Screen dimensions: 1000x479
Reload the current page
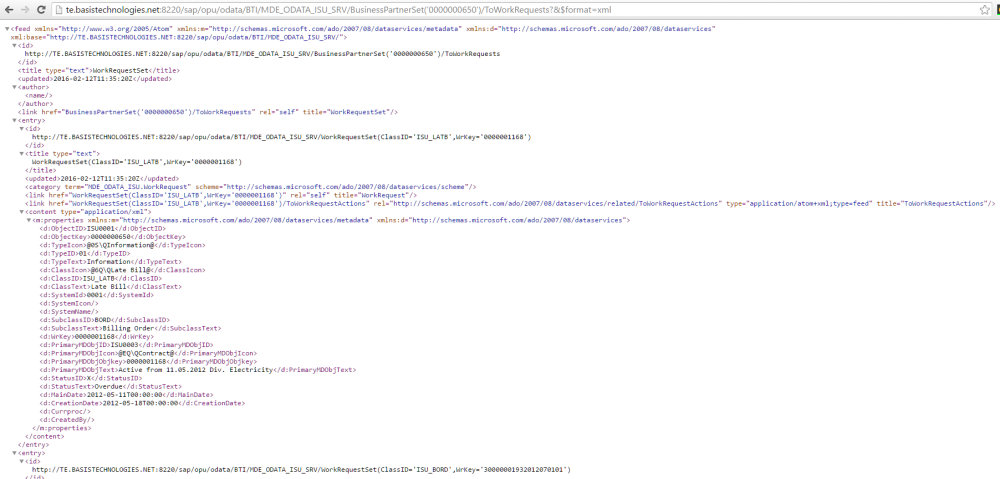(x=41, y=10)
